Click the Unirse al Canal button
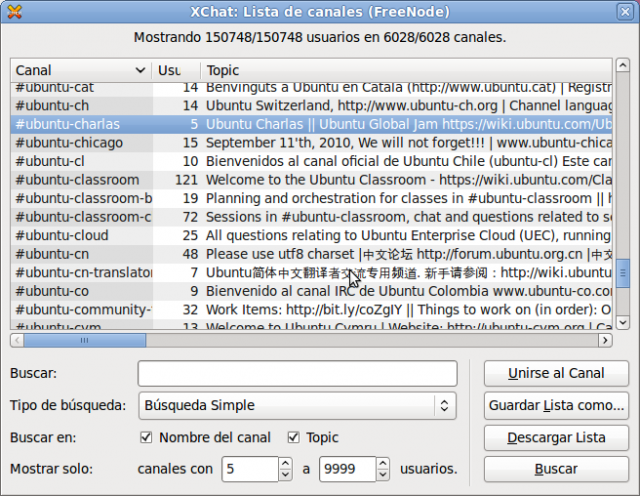Screen dimensions: 640x496 point(556,373)
